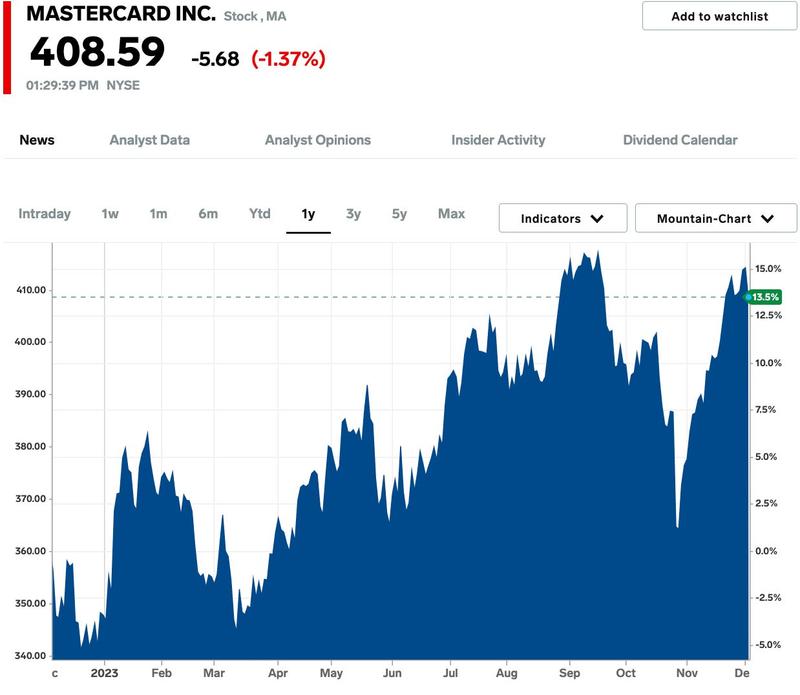
Task: Click the Apr label on the time axis
Action: coord(278,673)
